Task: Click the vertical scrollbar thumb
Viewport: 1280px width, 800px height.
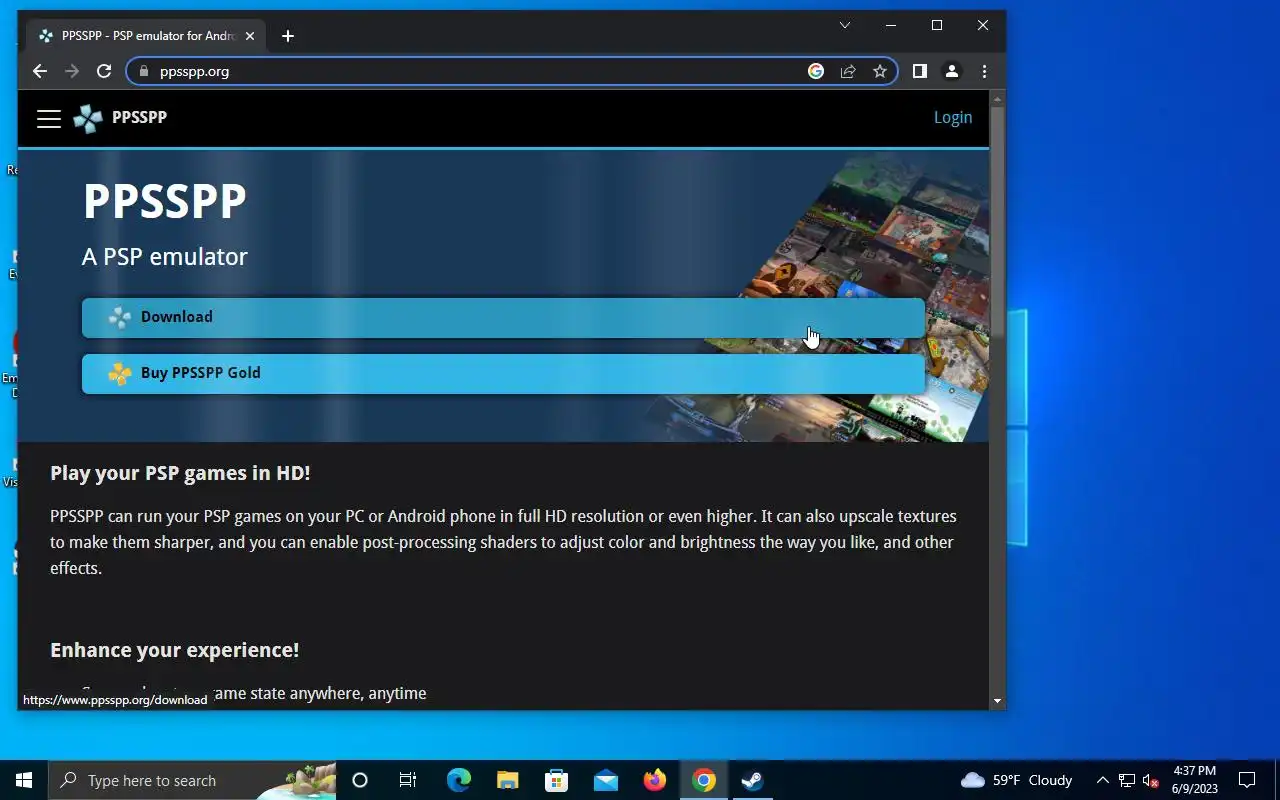Action: point(997,221)
